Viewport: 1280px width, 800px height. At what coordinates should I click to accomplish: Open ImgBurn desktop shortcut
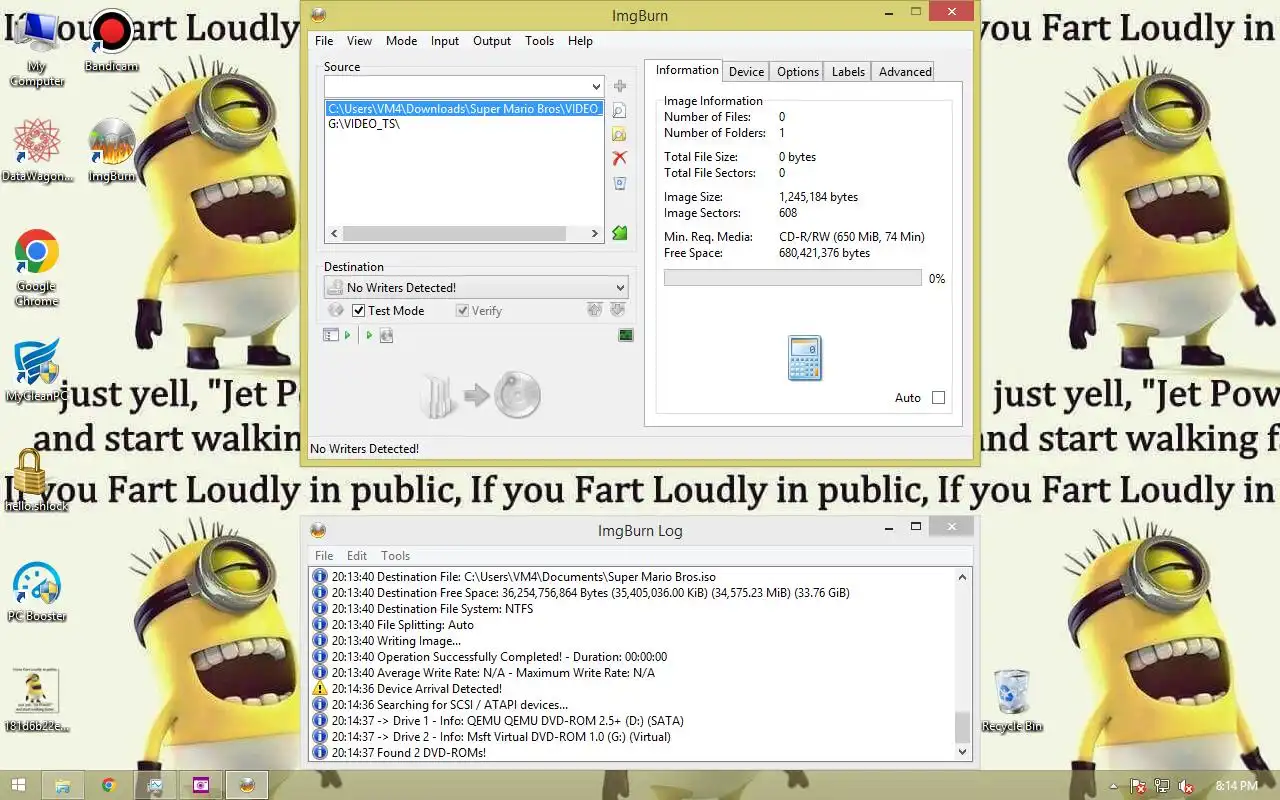(111, 150)
